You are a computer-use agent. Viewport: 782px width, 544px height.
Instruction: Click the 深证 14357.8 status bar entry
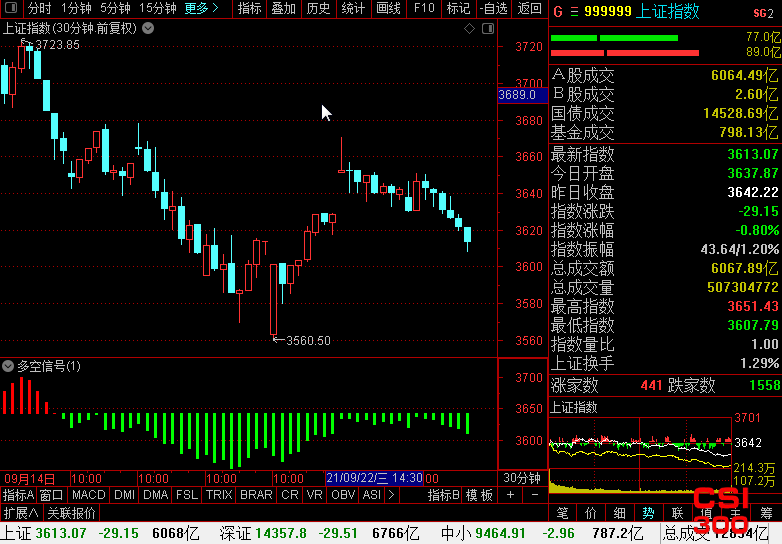coord(319,534)
